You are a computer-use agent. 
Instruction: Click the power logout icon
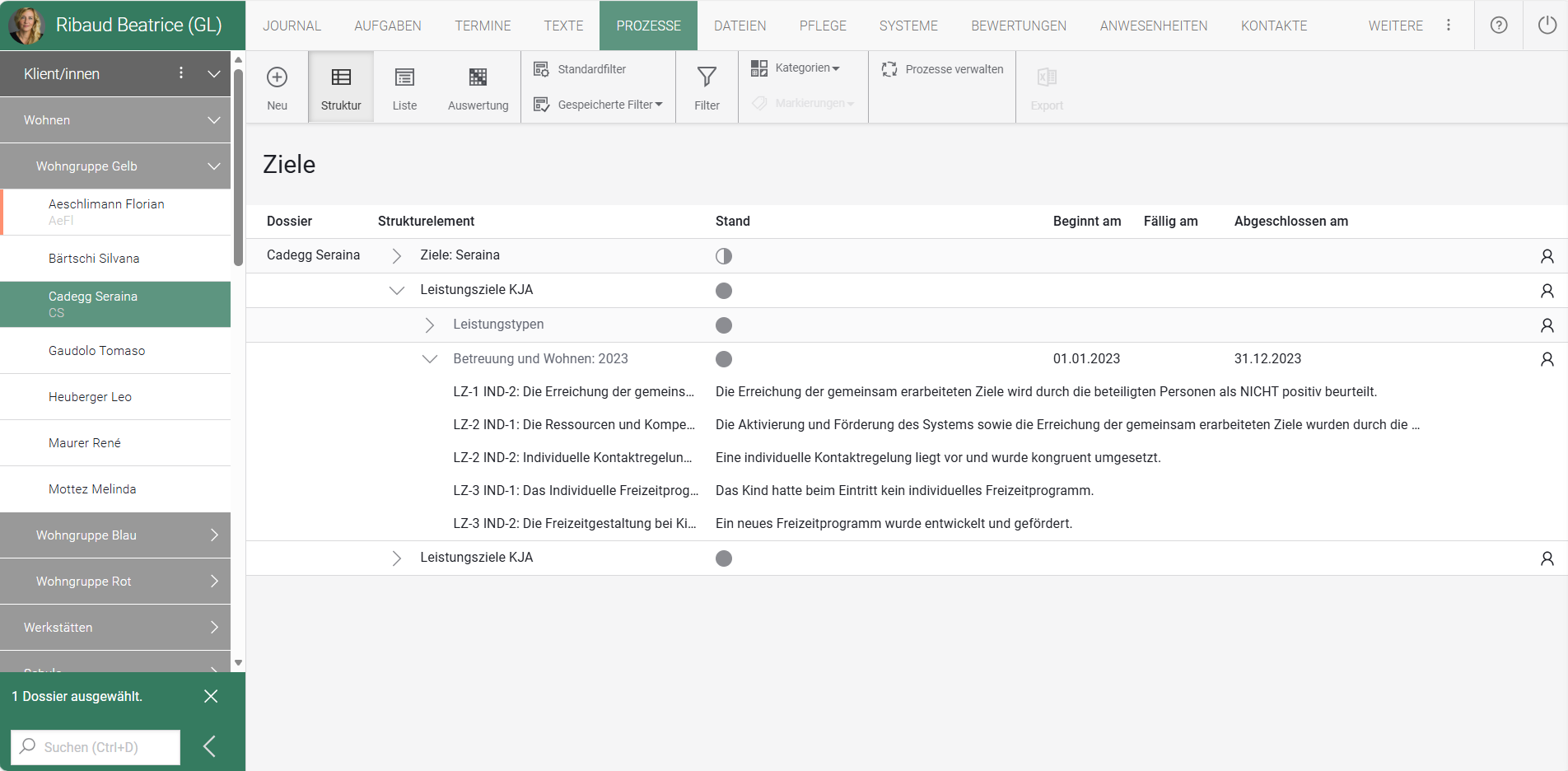[1547, 26]
